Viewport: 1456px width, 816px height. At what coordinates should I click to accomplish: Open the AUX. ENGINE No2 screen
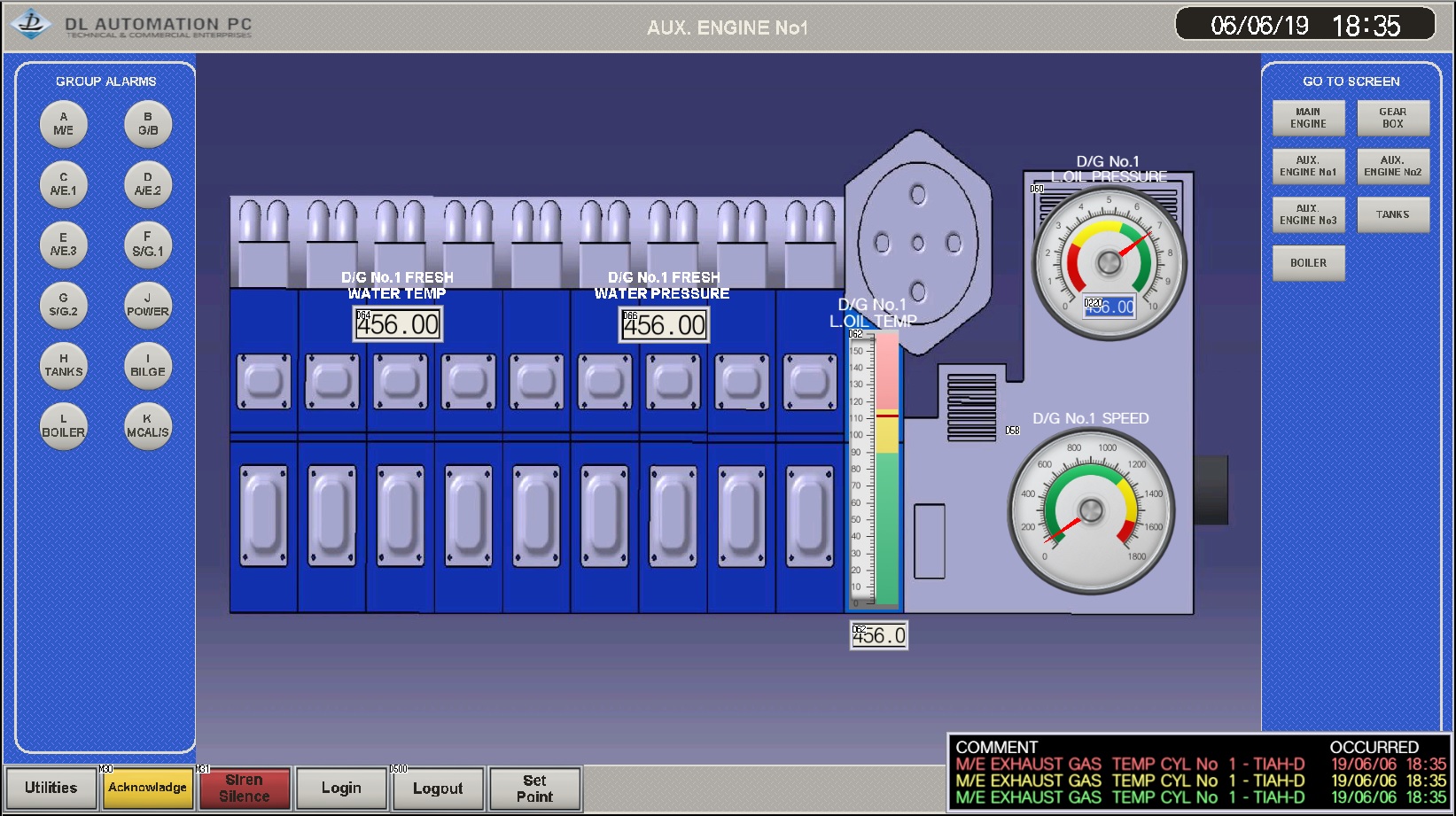pyautogui.click(x=1392, y=167)
